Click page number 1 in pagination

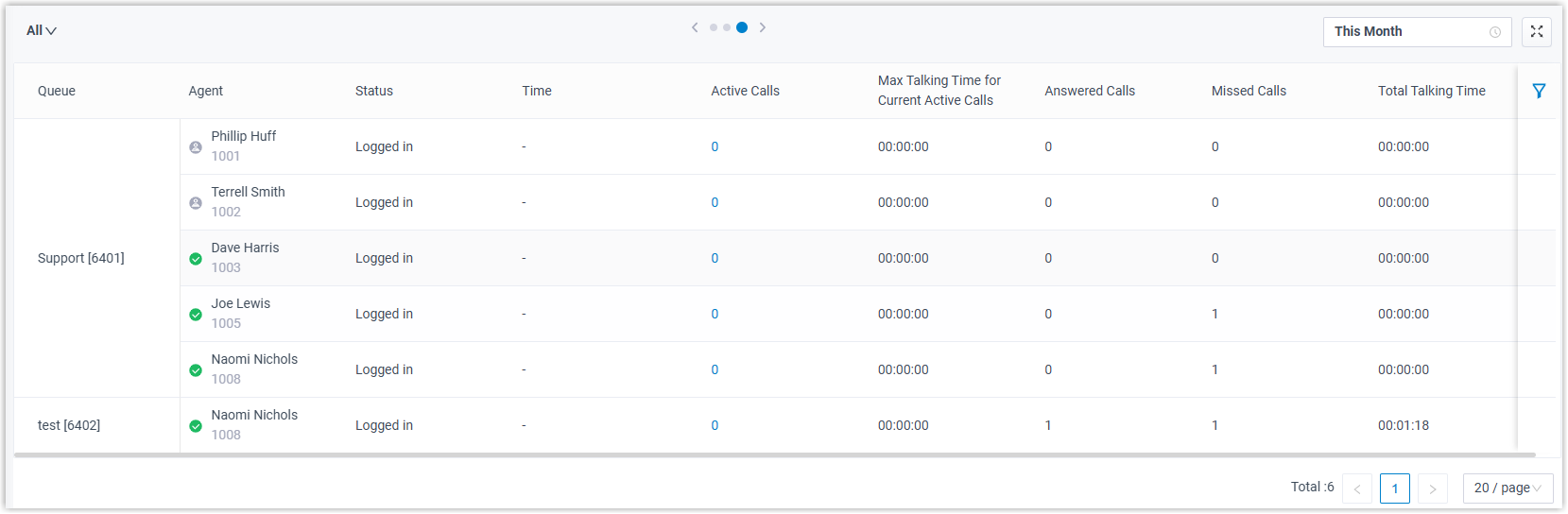click(x=1395, y=488)
